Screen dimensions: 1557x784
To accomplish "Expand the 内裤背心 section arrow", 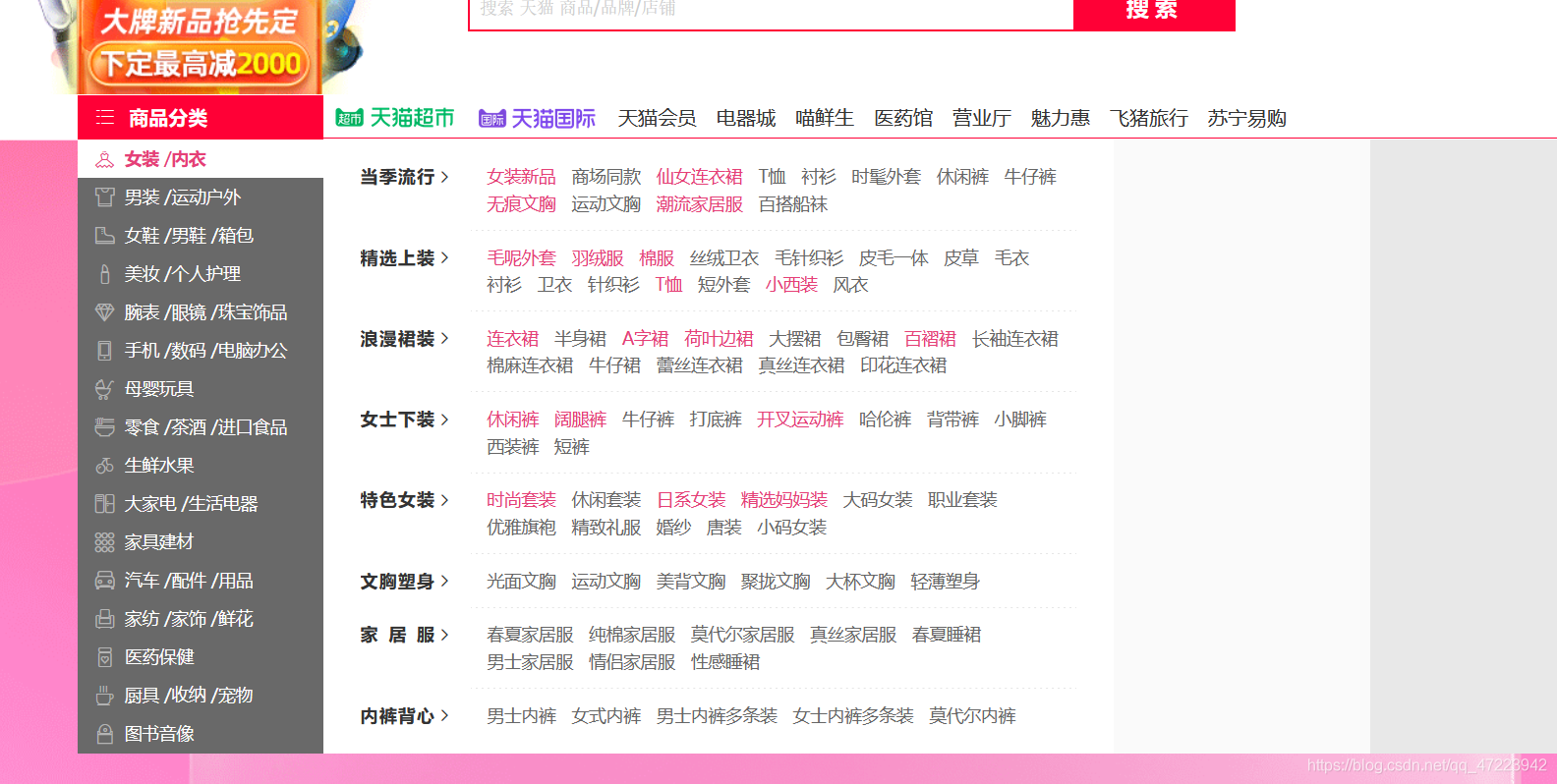I will [445, 716].
